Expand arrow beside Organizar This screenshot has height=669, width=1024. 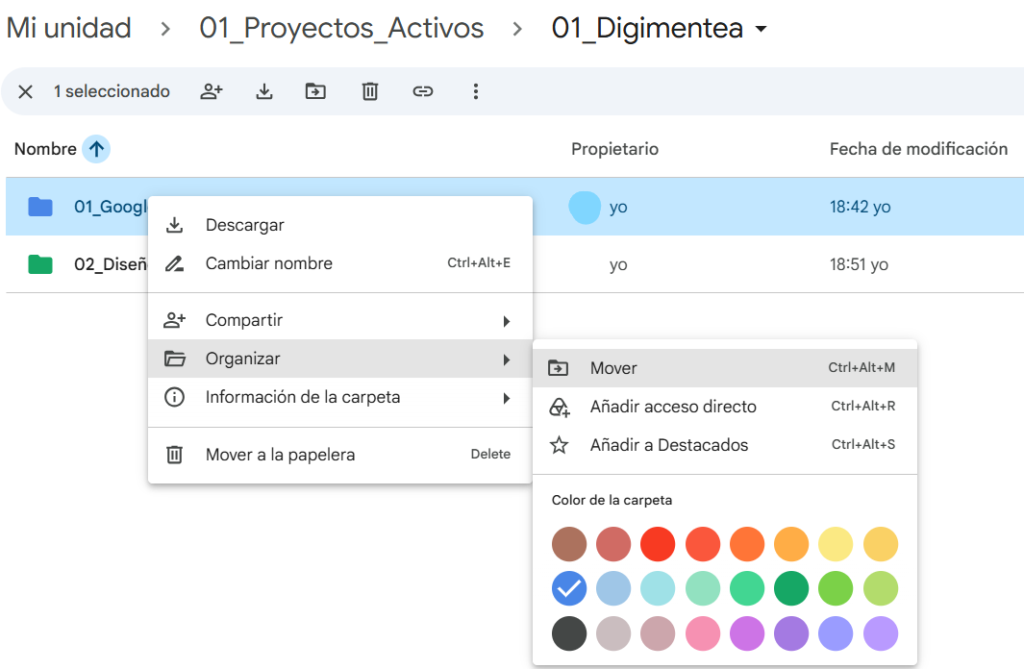[x=506, y=359]
